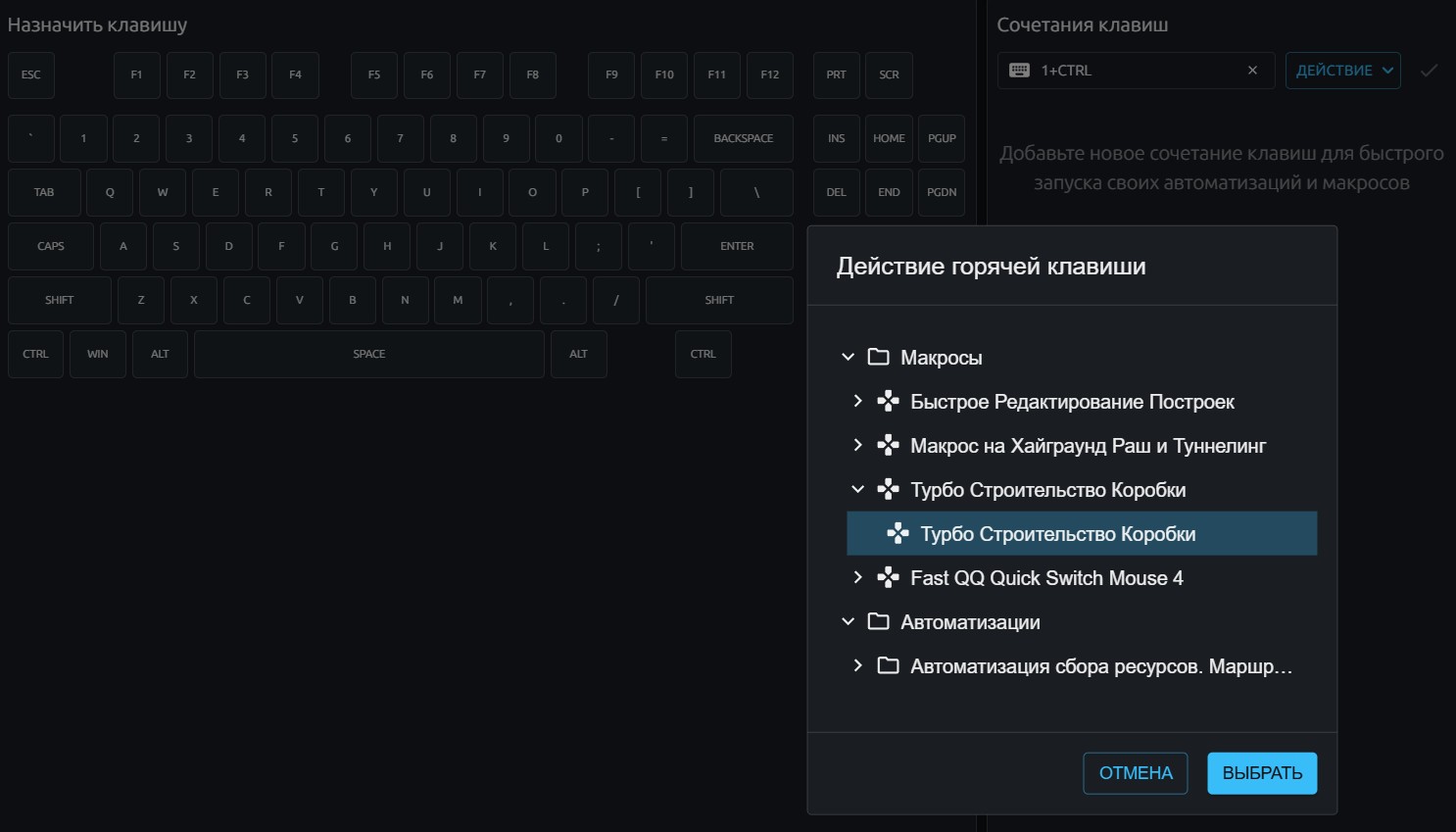Expand Автоматизация сбора ресурсов folder
1456x832 pixels.
858,665
